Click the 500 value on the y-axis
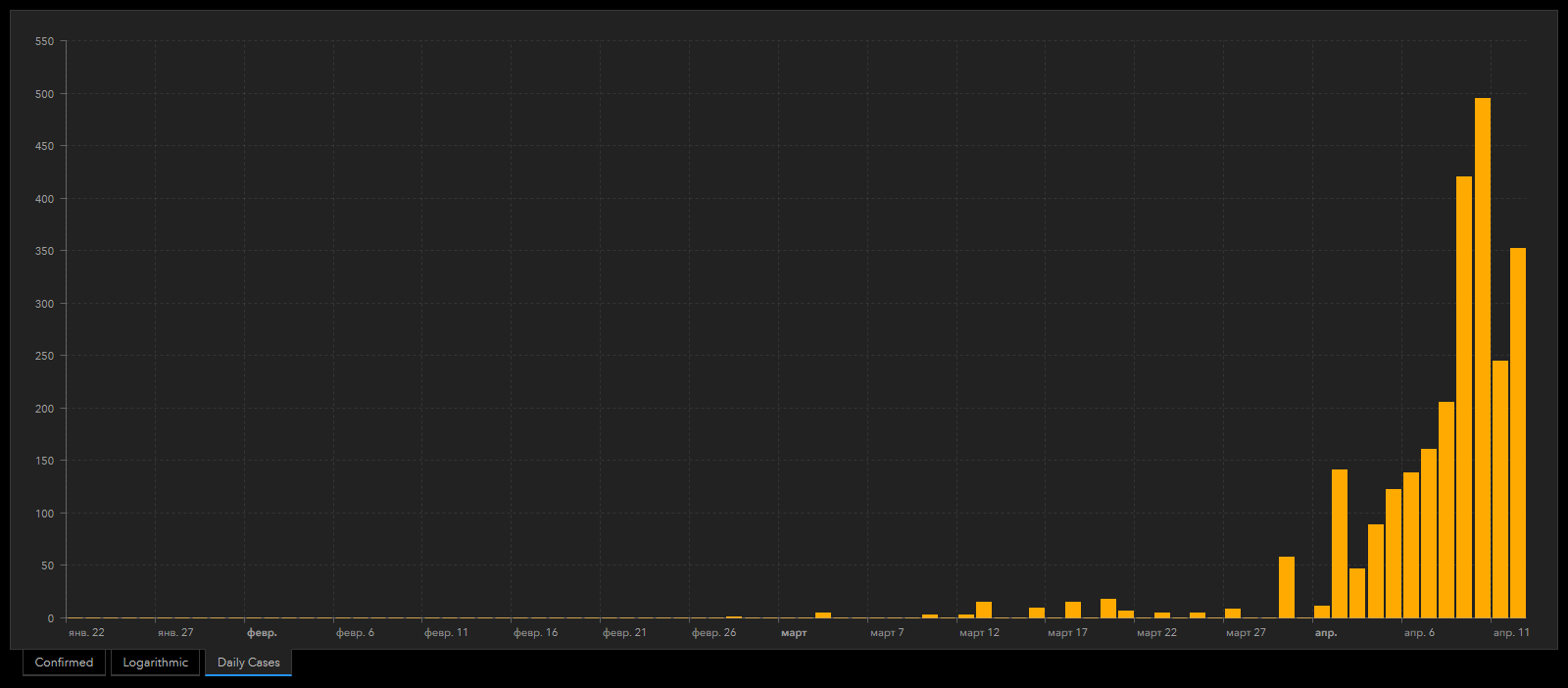1568x688 pixels. pos(44,94)
